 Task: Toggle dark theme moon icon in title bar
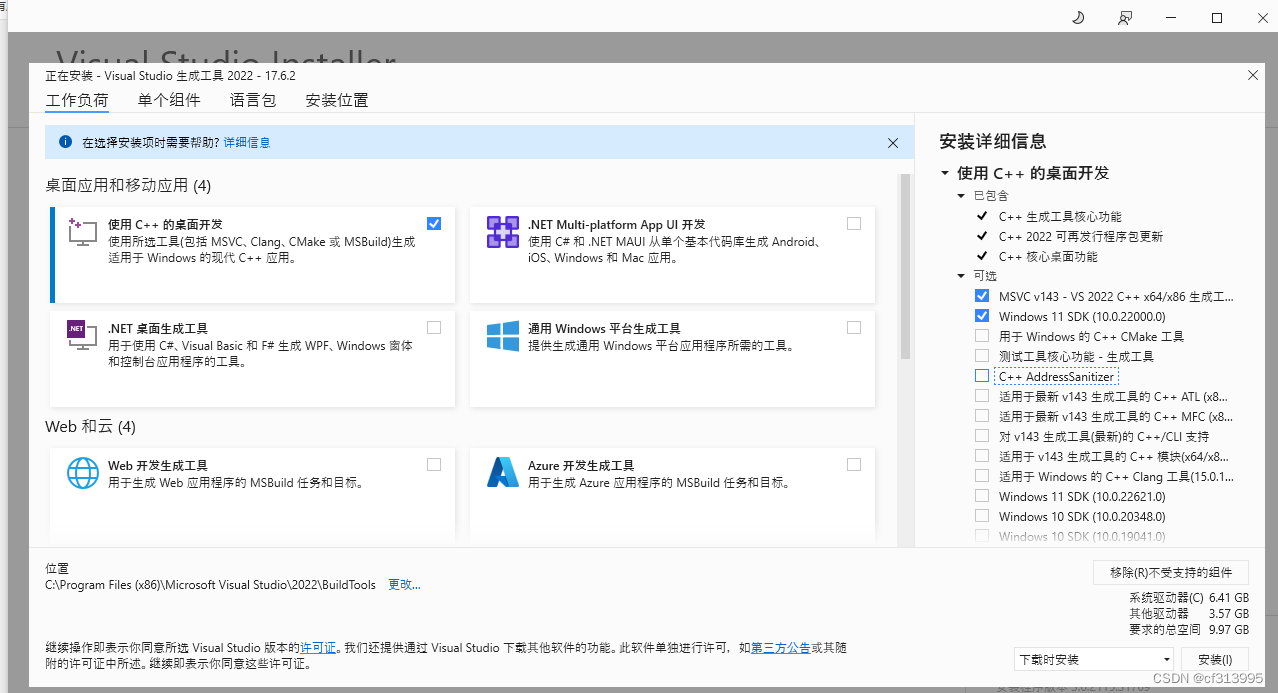pos(1078,17)
